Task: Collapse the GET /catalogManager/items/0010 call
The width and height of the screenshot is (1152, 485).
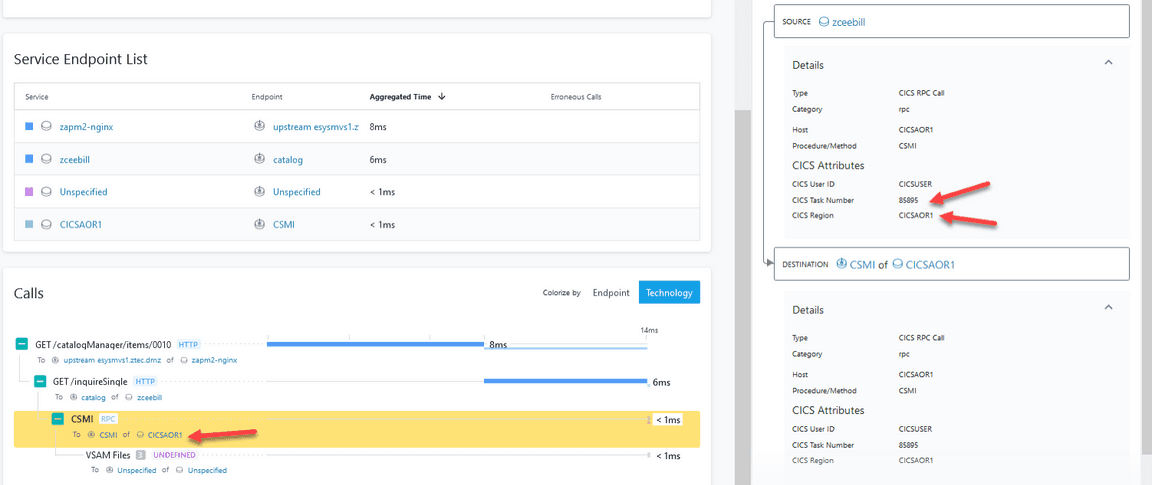Action: 22,344
